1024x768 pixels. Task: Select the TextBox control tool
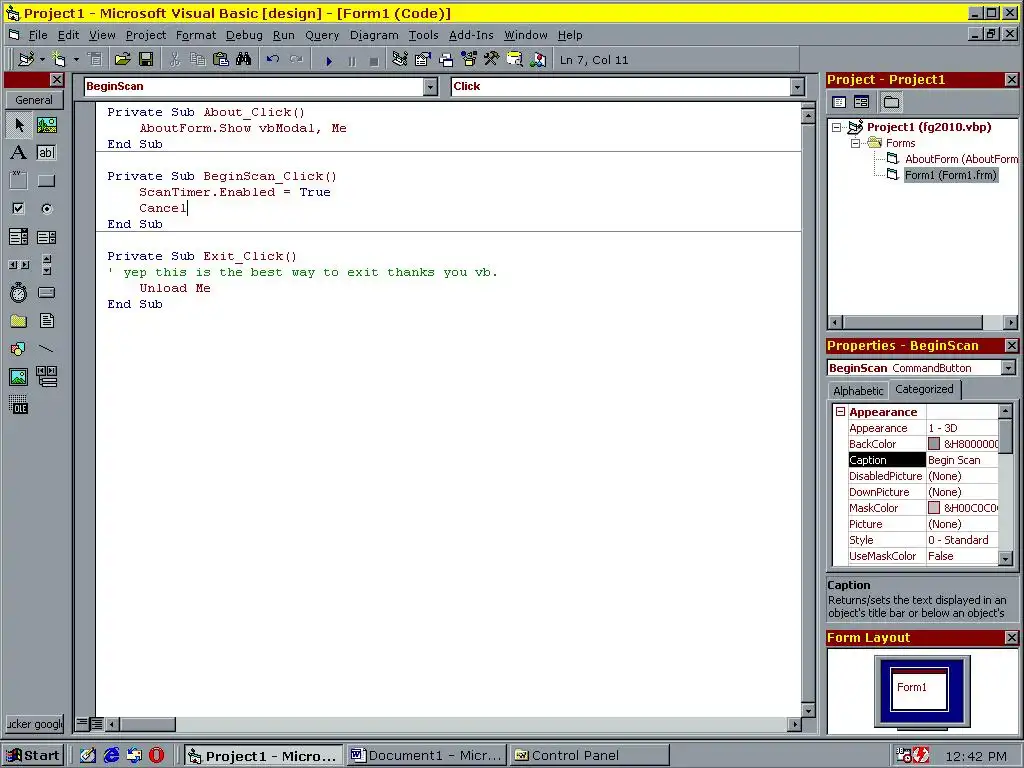pos(46,153)
